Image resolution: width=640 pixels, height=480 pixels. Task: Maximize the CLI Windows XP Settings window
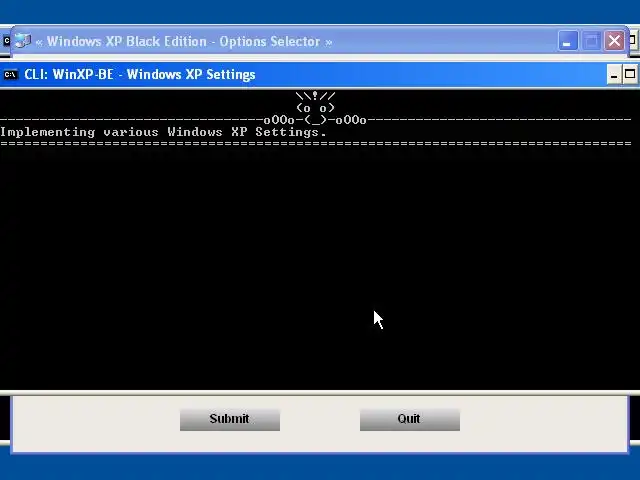(630, 75)
